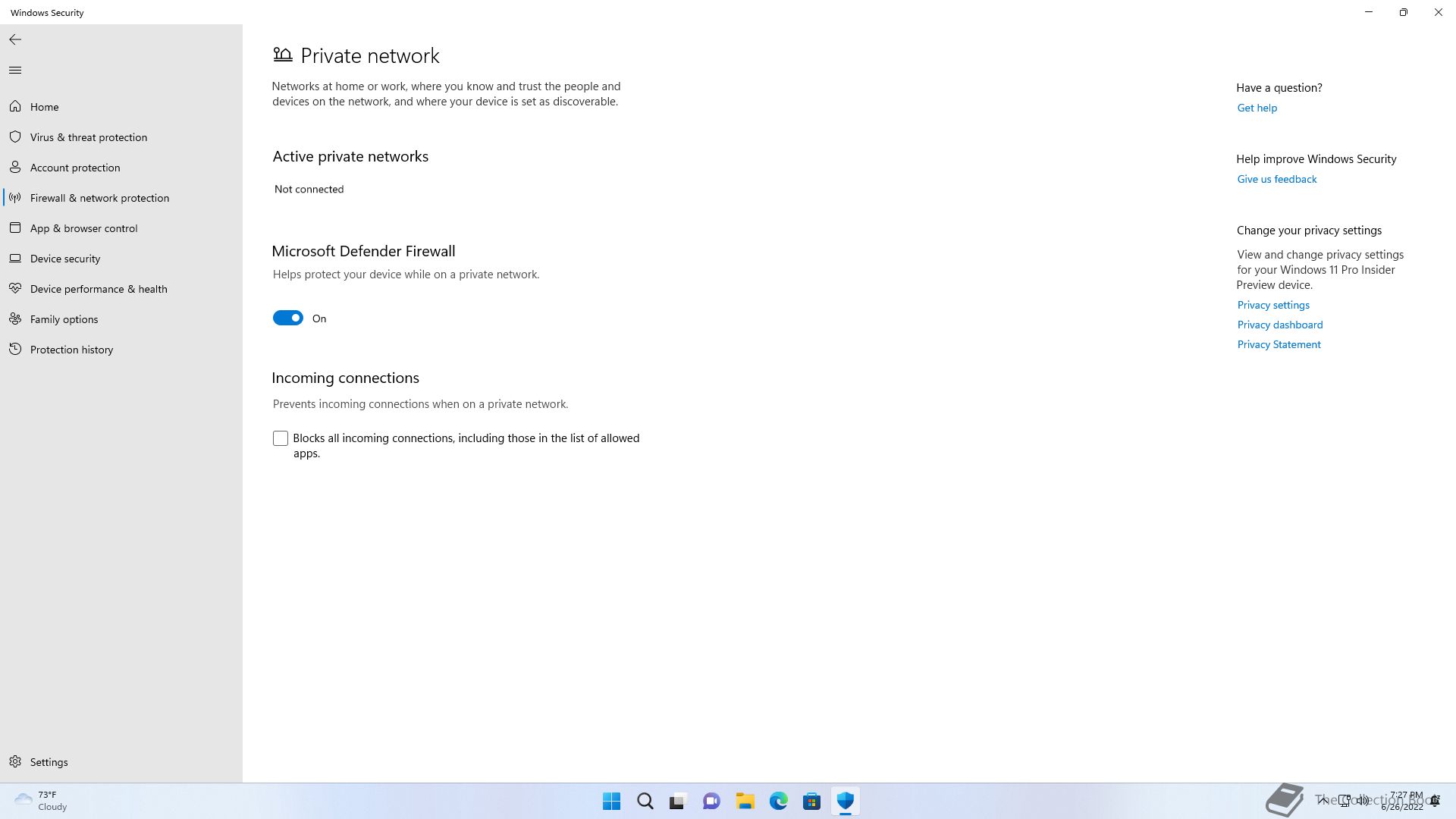Open Settings at sidebar bottom
This screenshot has width=1456, height=819.
(49, 762)
